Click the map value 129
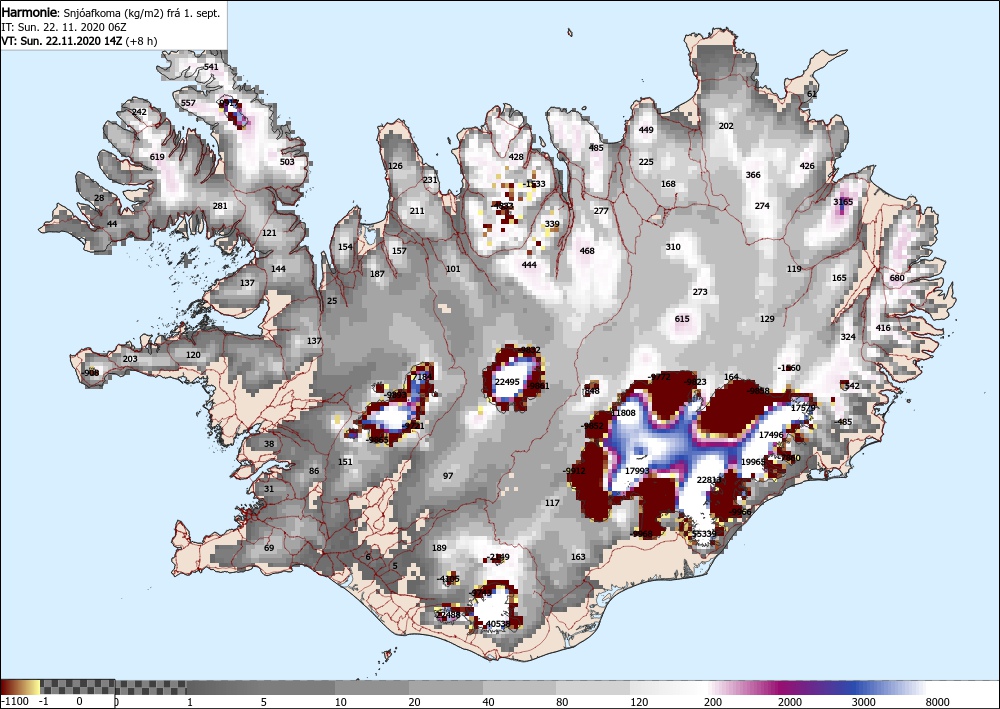This screenshot has height=709, width=1000. coord(767,319)
